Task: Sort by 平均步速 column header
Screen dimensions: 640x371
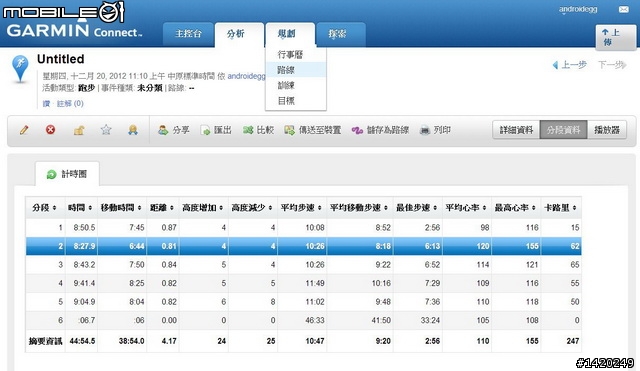Action: point(301,208)
